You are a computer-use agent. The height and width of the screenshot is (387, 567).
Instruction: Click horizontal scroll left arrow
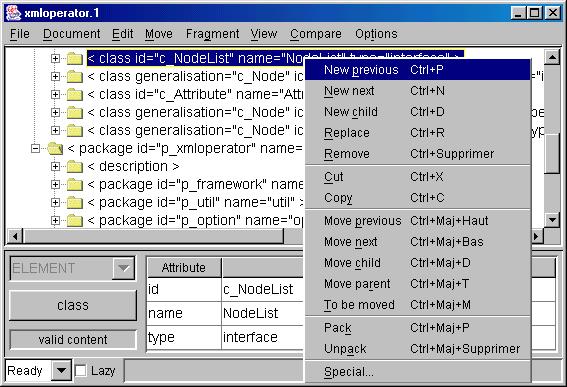[x=15, y=237]
